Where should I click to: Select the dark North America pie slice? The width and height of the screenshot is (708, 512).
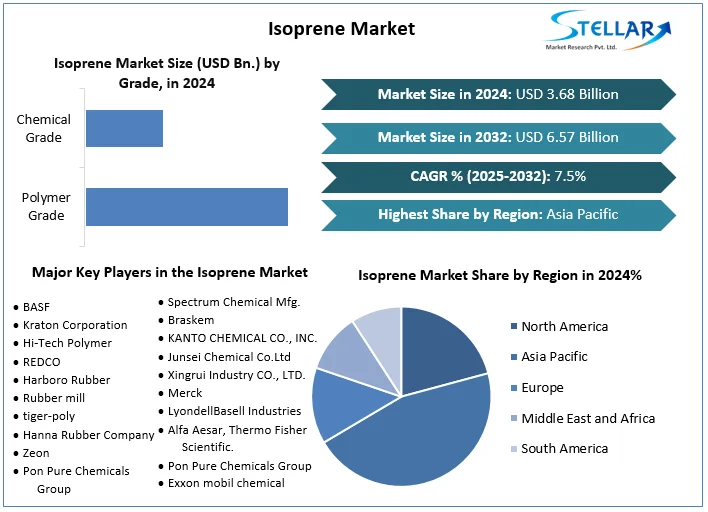click(438, 352)
